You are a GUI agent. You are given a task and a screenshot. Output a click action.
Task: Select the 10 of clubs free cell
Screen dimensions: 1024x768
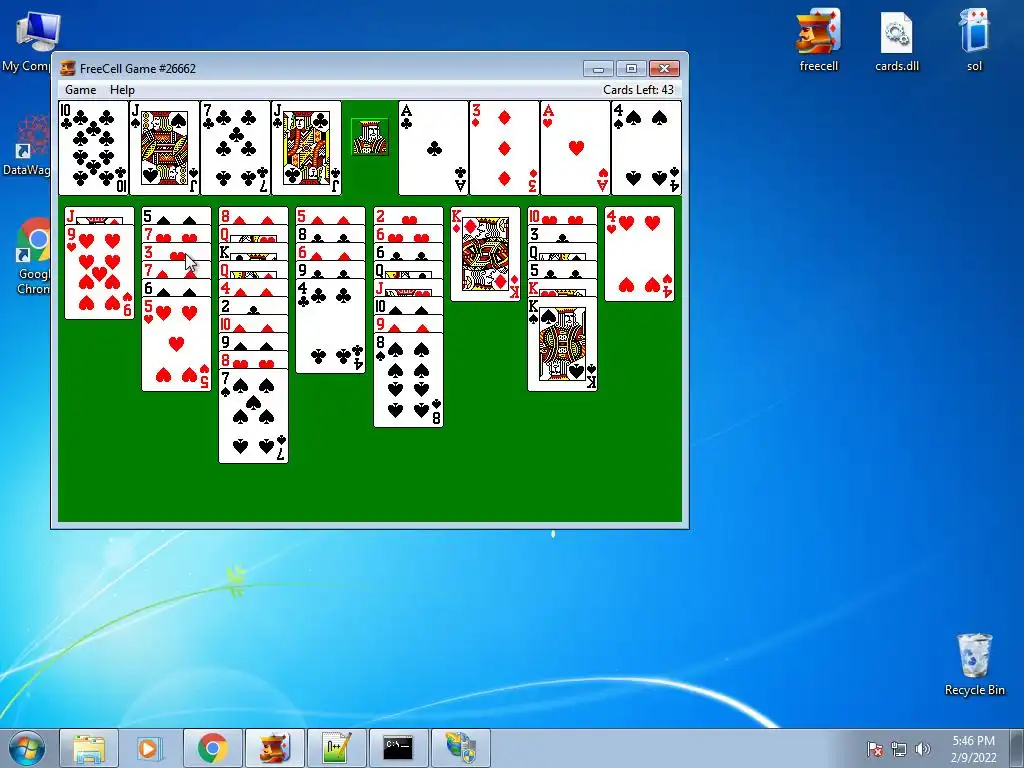[93, 148]
